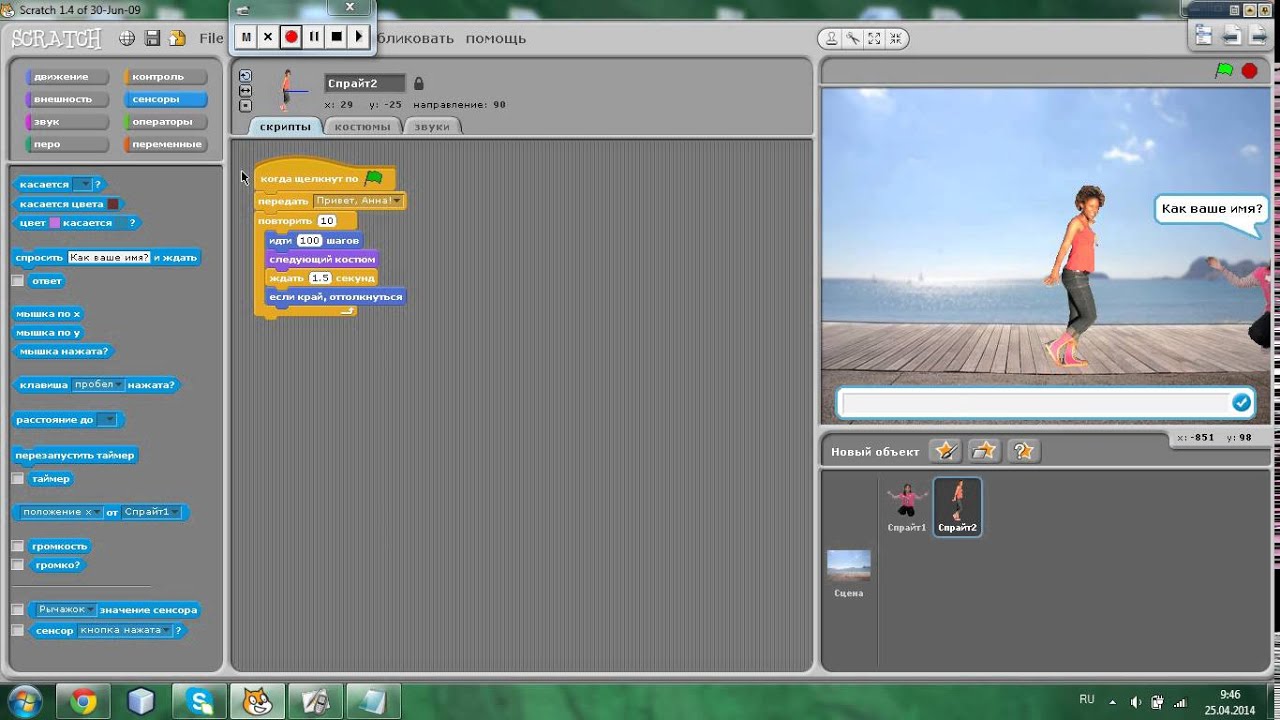This screenshot has height=720, width=1280.
Task: Select the 'Спрайт1' sprite thumbnail
Action: coord(907,507)
